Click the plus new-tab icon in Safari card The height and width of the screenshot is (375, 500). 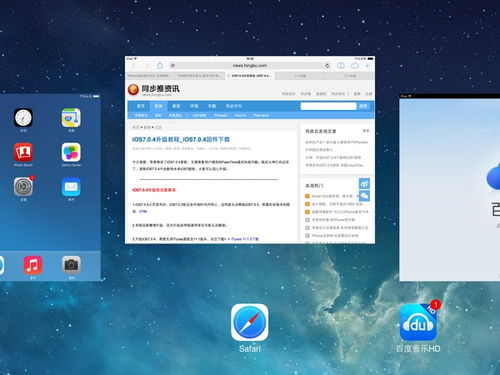367,66
